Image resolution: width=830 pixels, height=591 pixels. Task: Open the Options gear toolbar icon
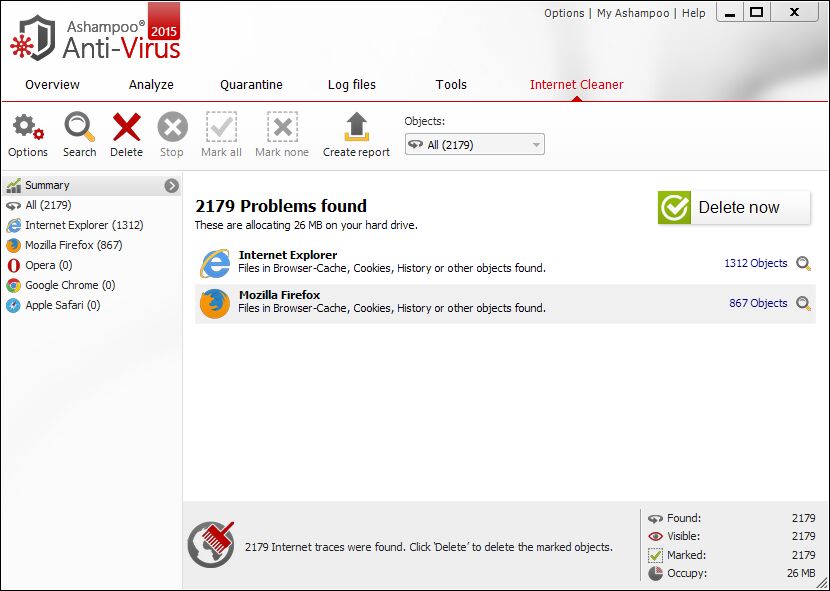tap(28, 128)
